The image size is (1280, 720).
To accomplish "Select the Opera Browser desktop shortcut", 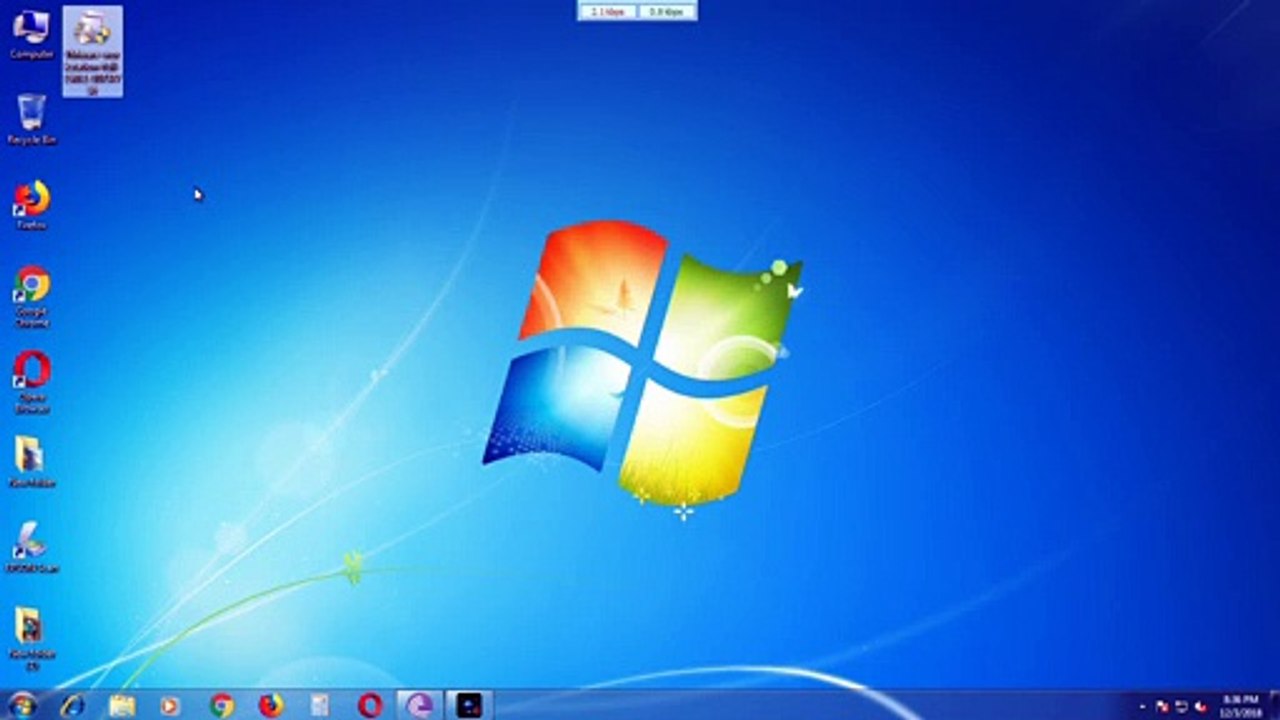I will tap(31, 382).
